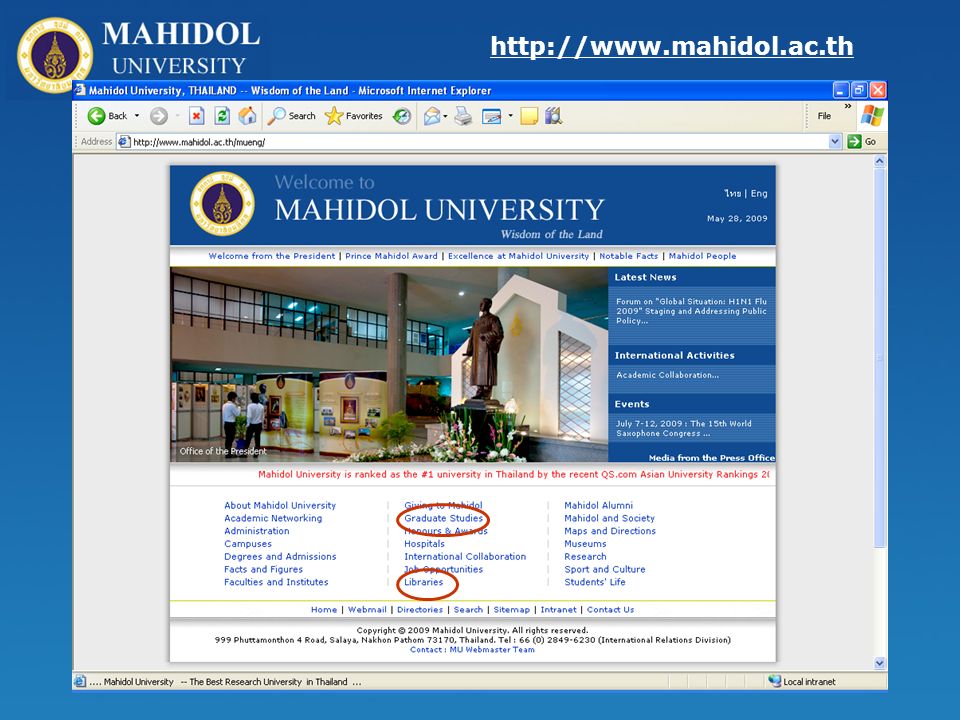The width and height of the screenshot is (960, 720).
Task: Open About Mahidol University link
Action: click(x=280, y=505)
